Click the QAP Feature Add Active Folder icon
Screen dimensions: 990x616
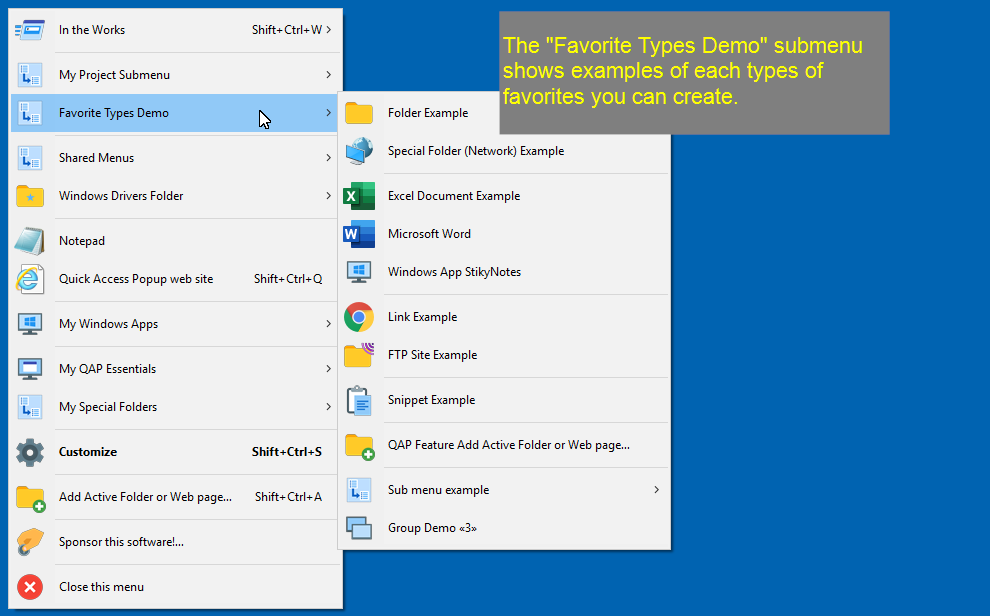[359, 446]
